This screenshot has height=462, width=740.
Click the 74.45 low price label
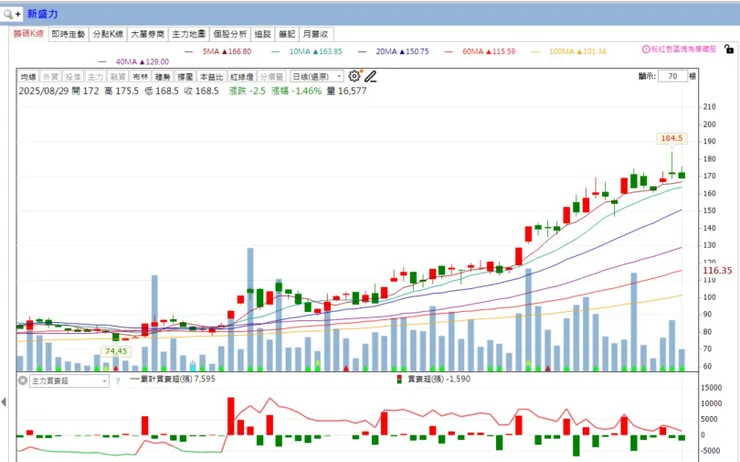[116, 351]
